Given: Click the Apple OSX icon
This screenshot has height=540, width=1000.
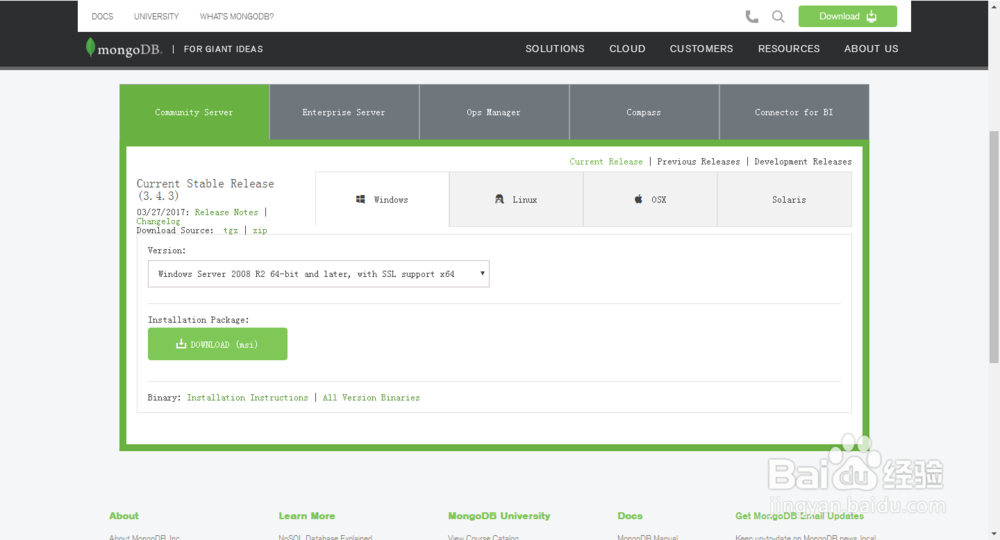Looking at the screenshot, I should tap(638, 200).
